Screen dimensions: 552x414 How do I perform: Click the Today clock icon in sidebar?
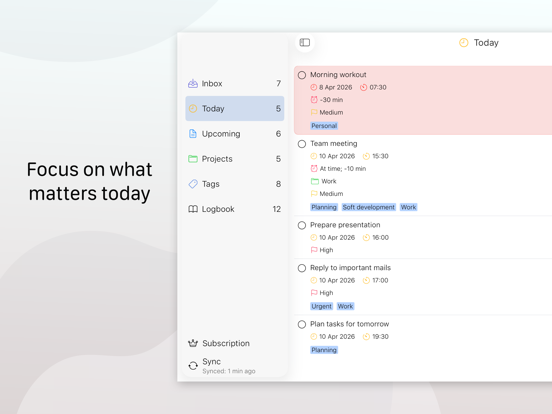193,108
